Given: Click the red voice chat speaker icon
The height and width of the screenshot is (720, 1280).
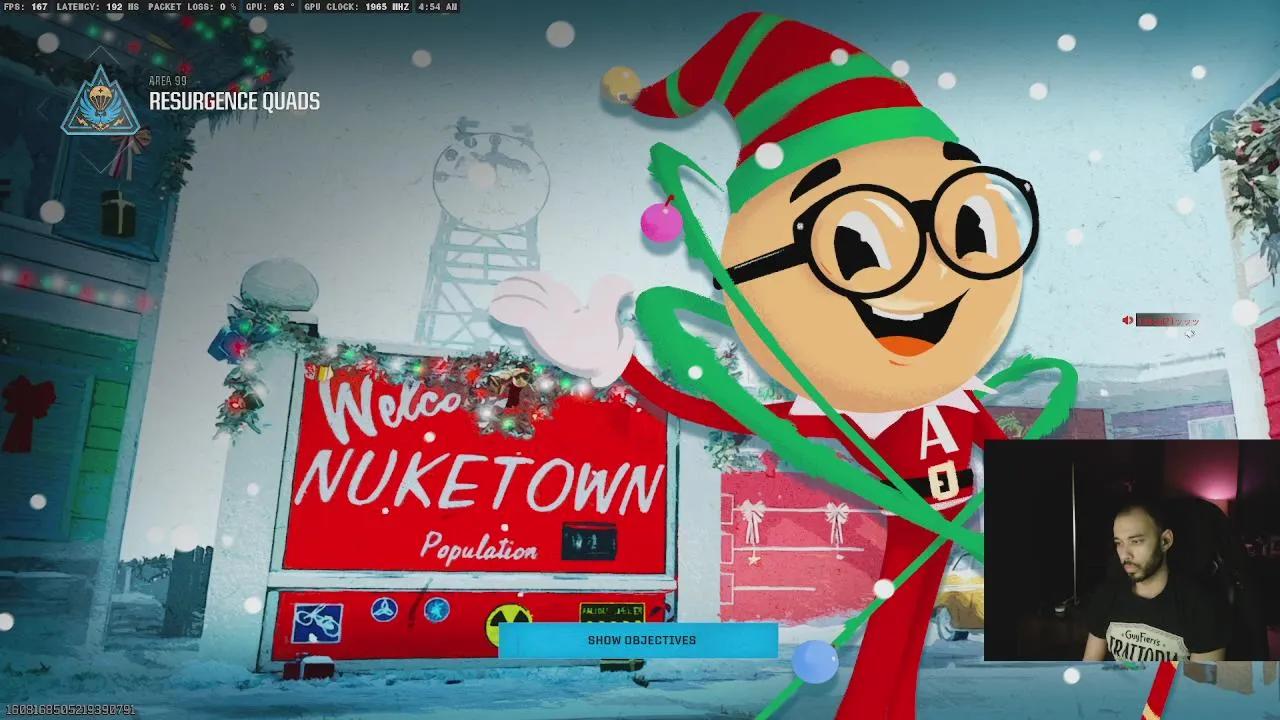Looking at the screenshot, I should 1128,320.
